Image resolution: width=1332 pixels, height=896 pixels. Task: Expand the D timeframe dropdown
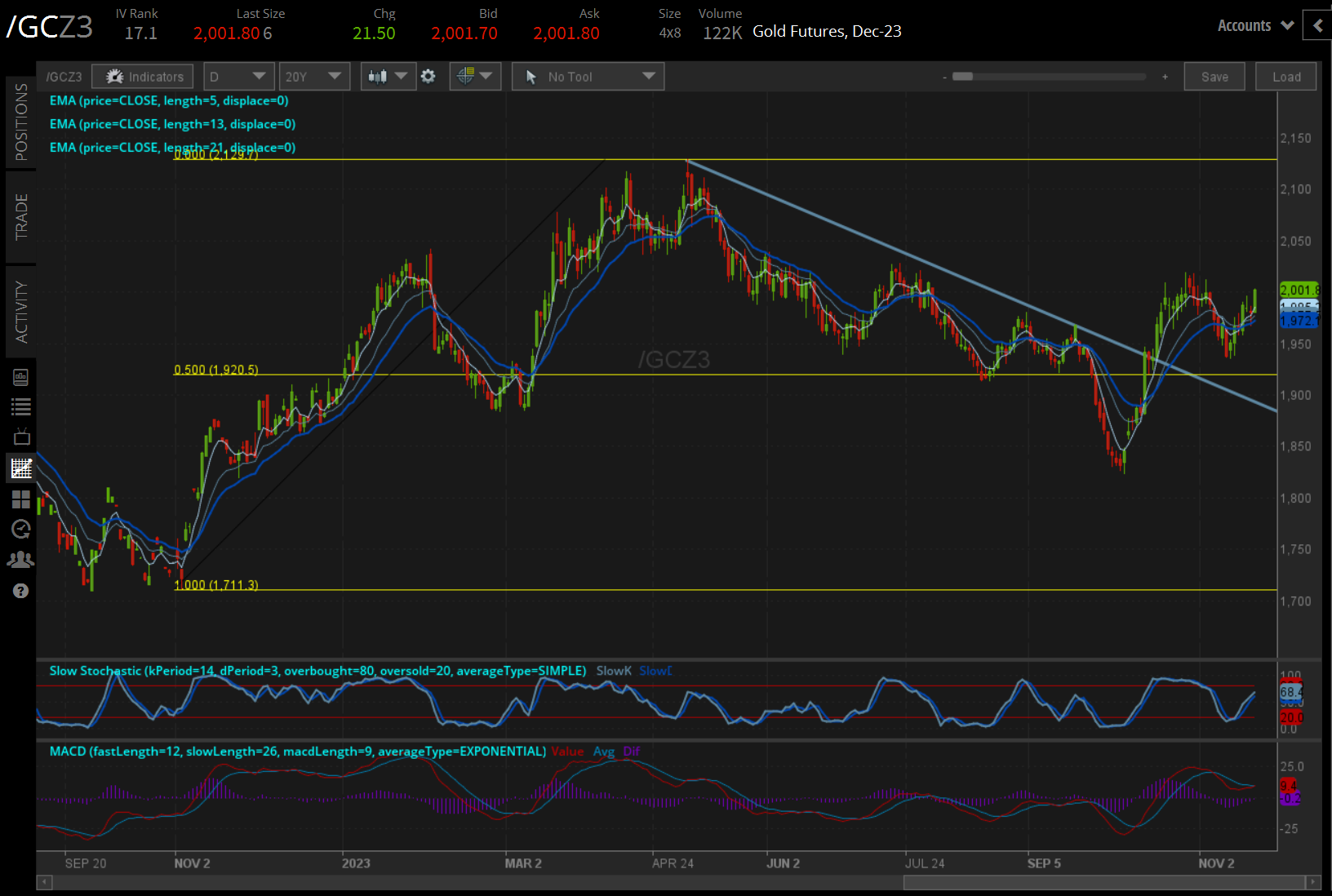coord(238,77)
